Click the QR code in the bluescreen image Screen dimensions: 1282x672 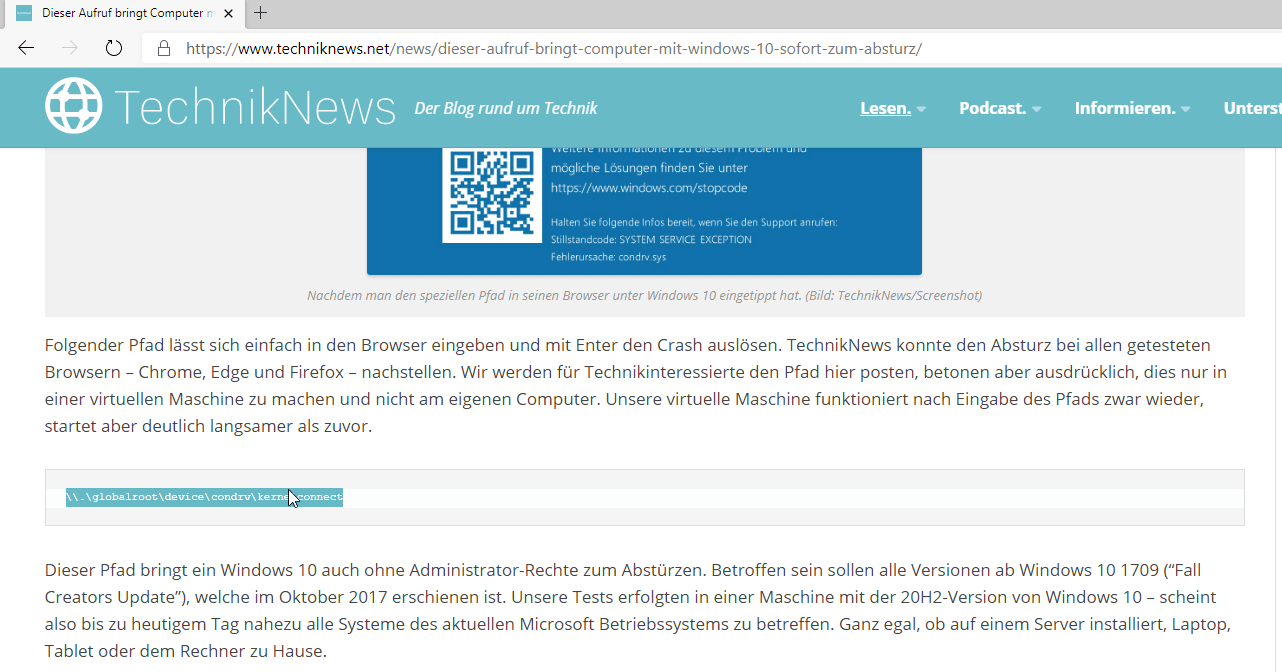[492, 192]
